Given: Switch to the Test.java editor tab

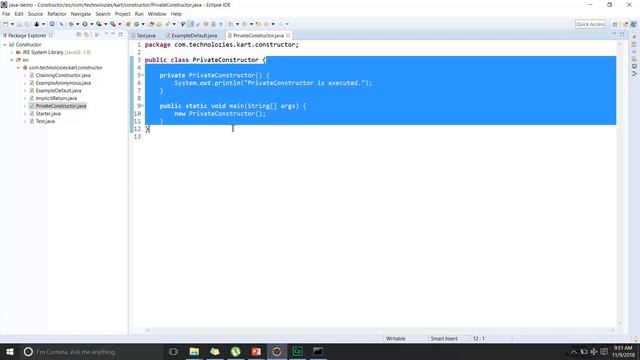Looking at the screenshot, I should point(146,36).
